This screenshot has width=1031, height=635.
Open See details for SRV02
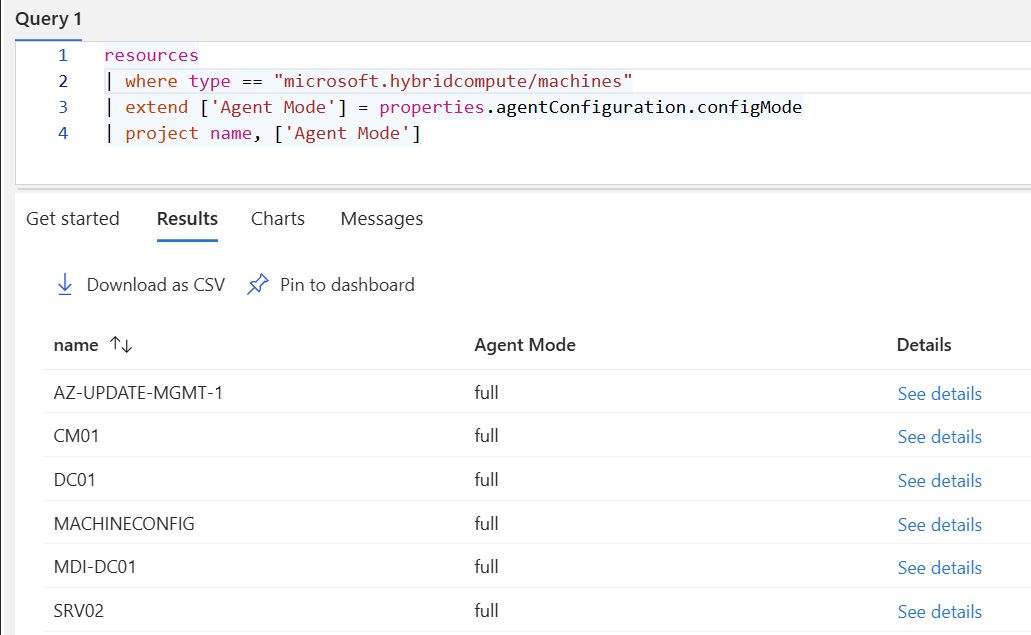[x=939, y=611]
